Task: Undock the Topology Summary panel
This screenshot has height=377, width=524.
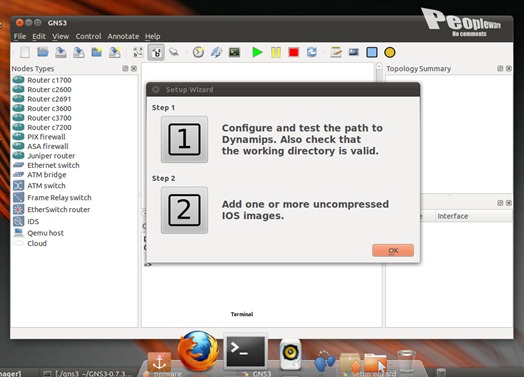Action: pos(500,68)
